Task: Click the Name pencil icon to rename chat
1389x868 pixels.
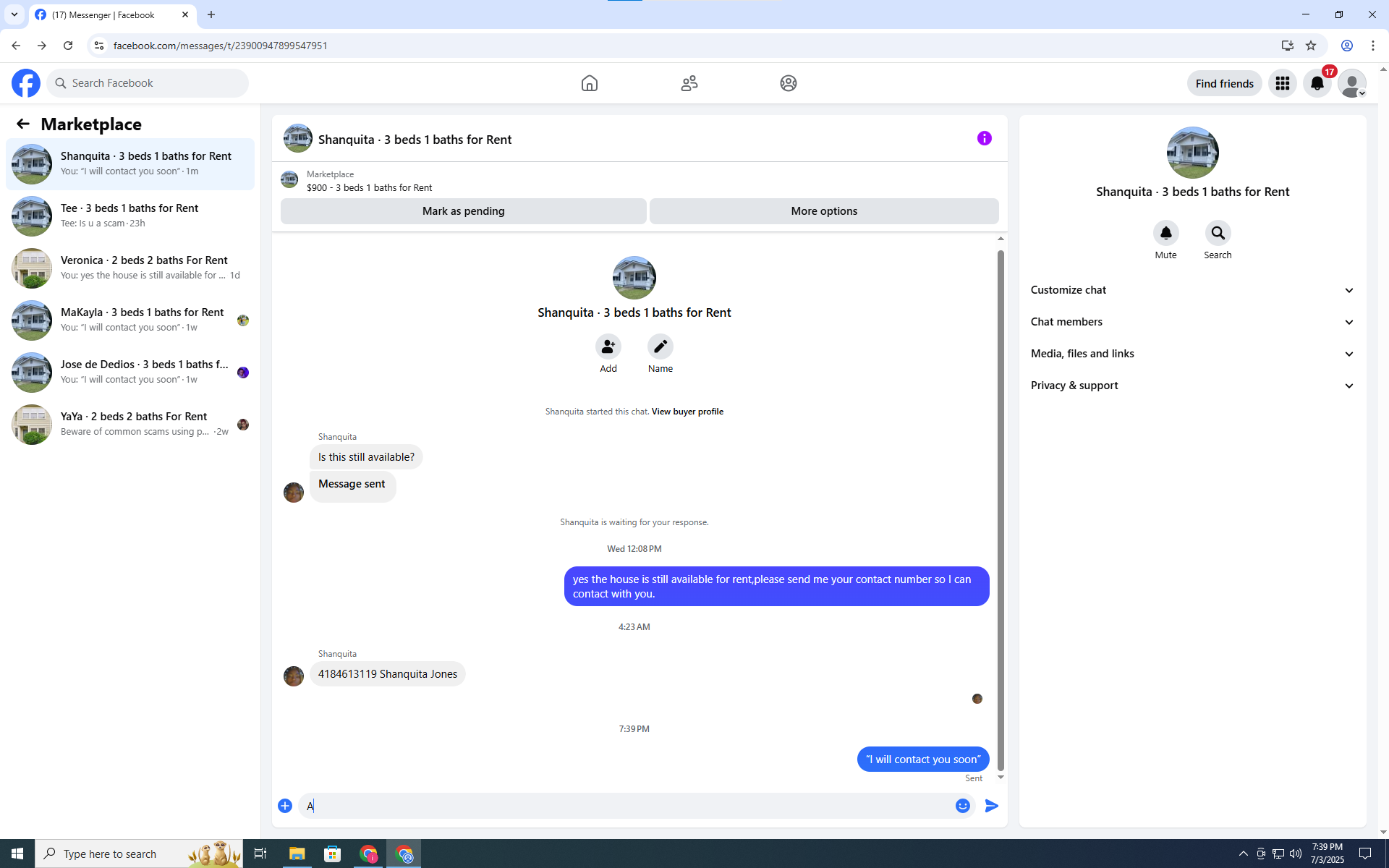Action: [x=660, y=347]
